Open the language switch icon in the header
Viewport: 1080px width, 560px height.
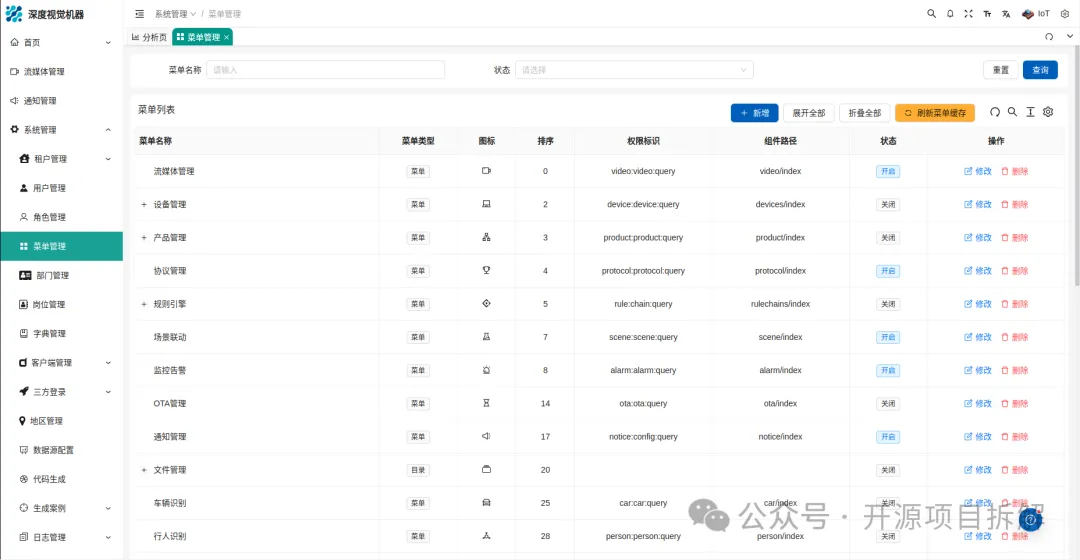click(1006, 14)
